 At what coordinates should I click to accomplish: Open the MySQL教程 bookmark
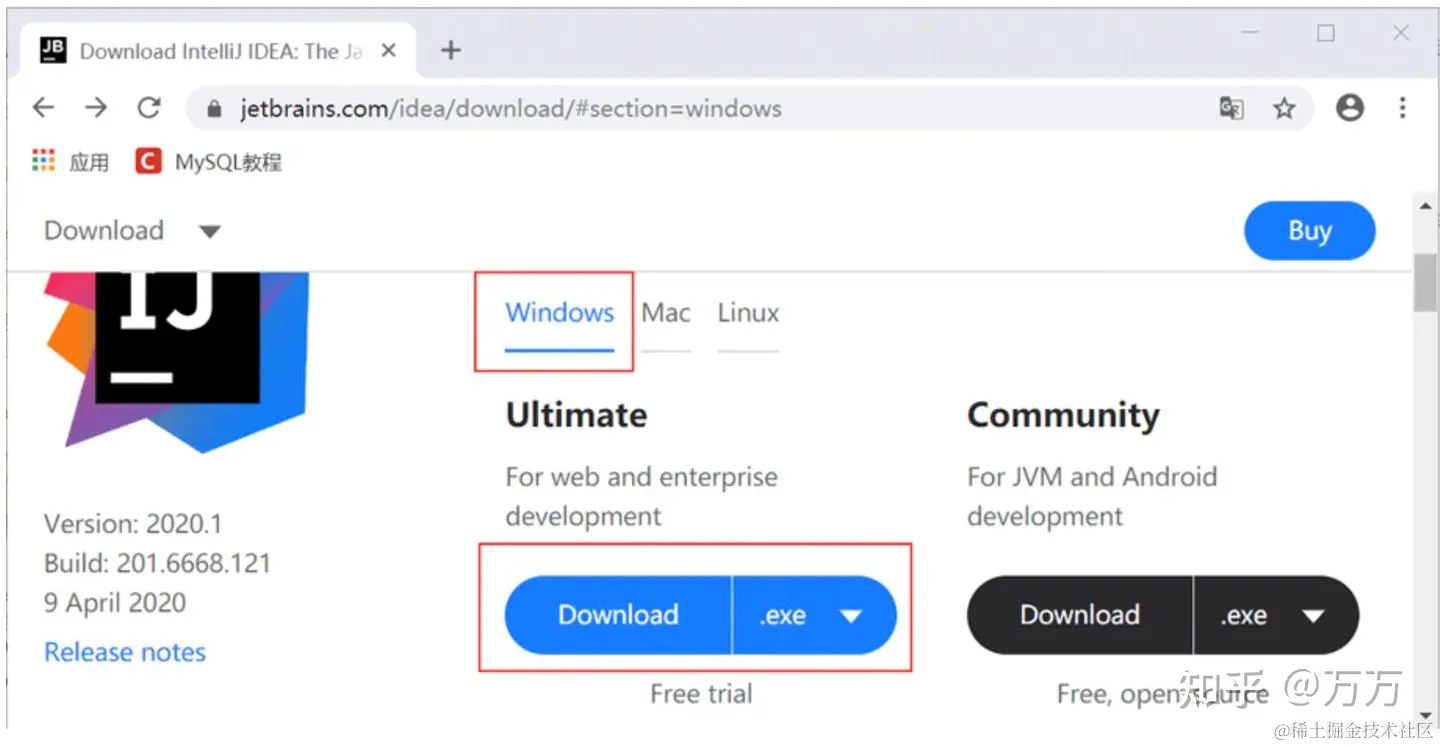click(208, 161)
